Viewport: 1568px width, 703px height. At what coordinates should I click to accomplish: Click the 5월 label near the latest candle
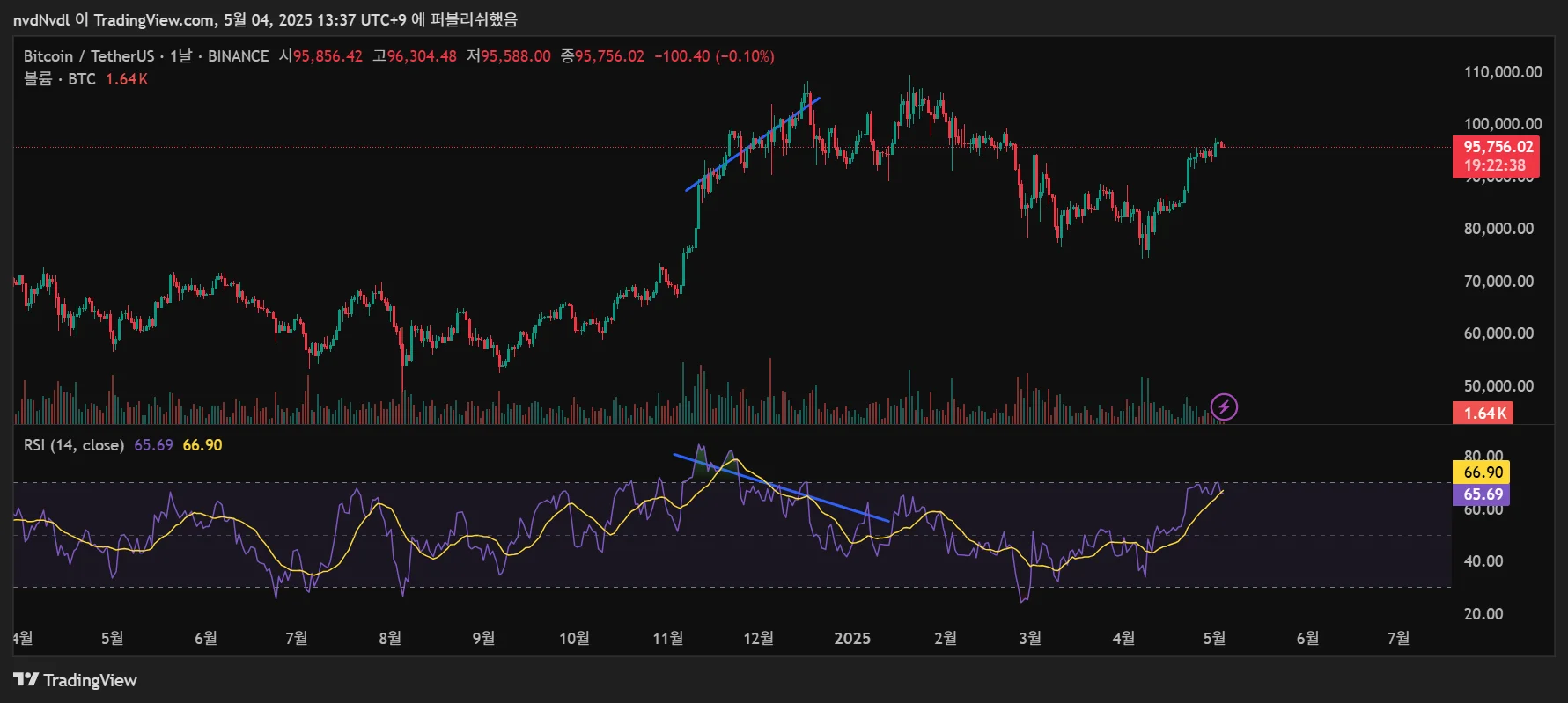(1214, 639)
